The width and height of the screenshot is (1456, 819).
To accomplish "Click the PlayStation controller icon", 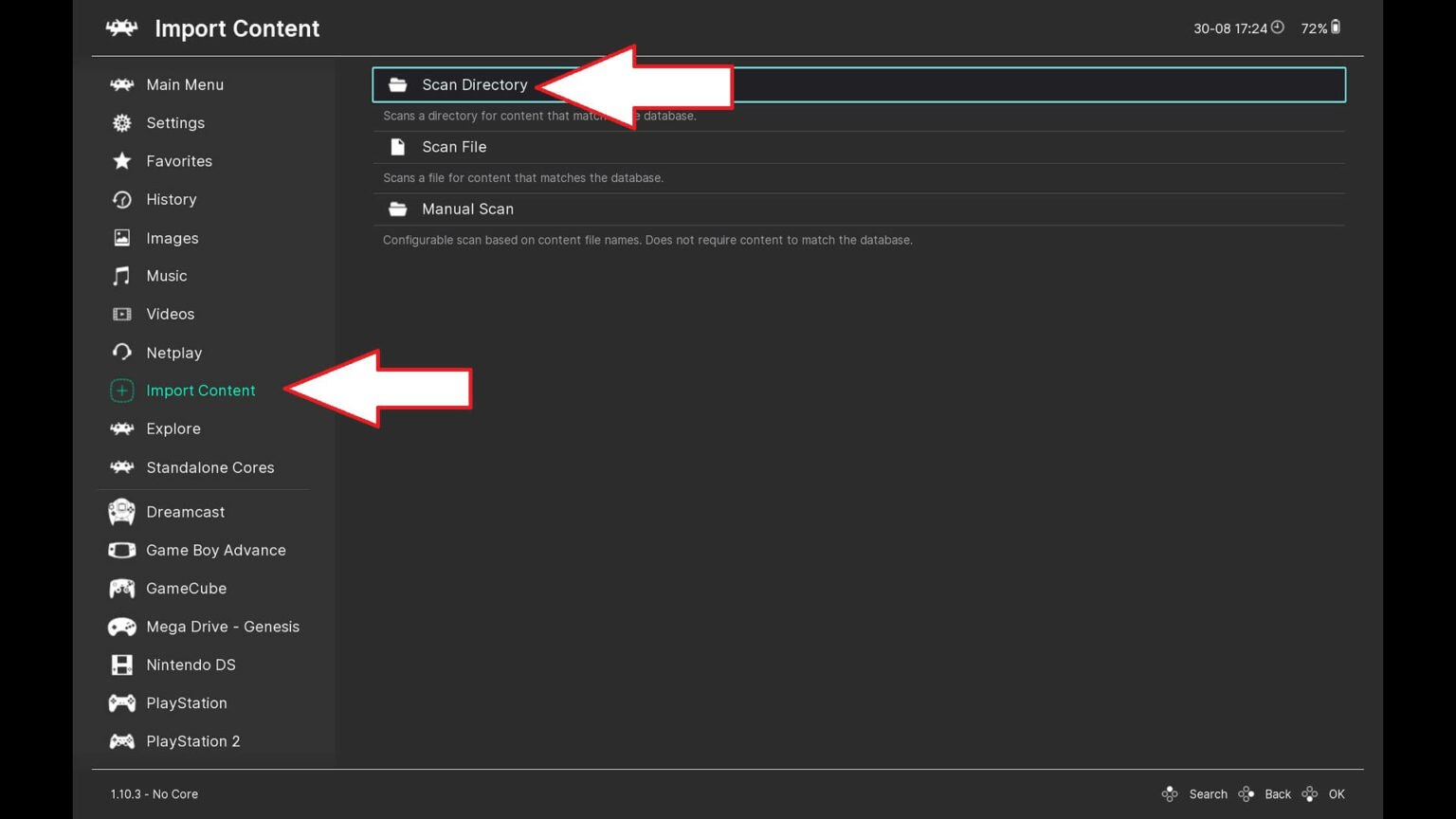I will click(x=121, y=702).
